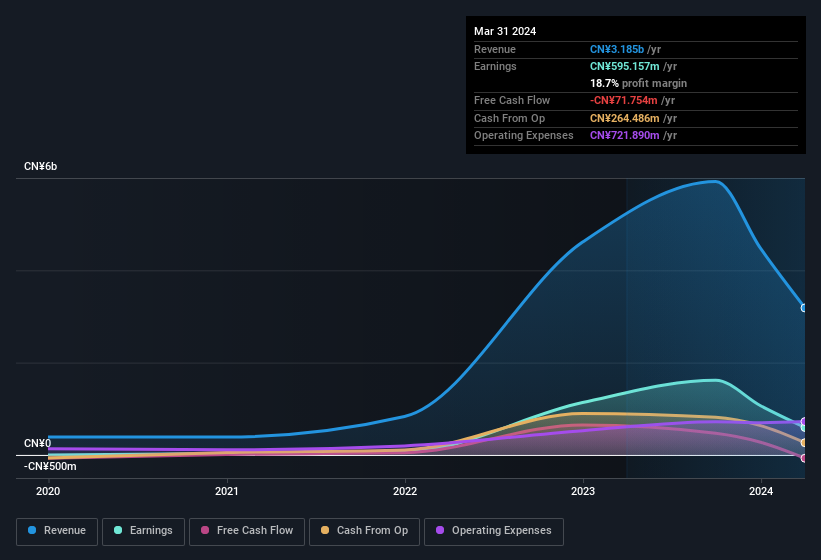Click the -CN¥500m y-axis label
The height and width of the screenshot is (560, 821).
(50, 466)
